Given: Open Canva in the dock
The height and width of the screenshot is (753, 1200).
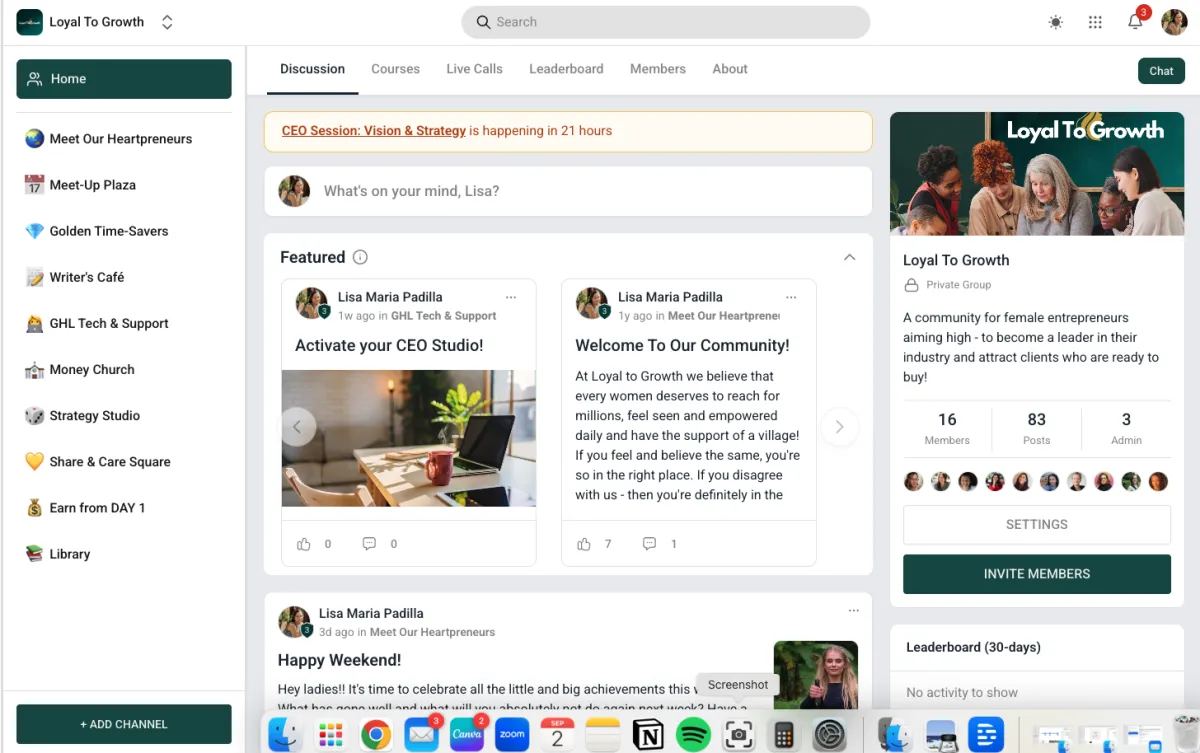Looking at the screenshot, I should click(467, 735).
